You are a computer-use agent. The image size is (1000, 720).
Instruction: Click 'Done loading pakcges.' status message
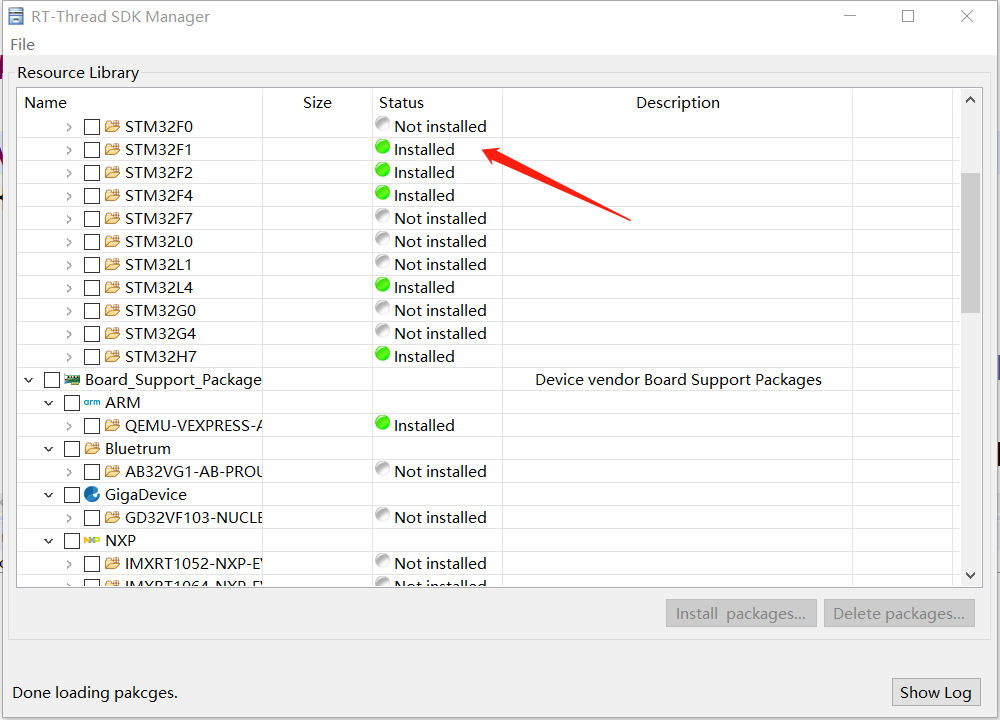95,693
